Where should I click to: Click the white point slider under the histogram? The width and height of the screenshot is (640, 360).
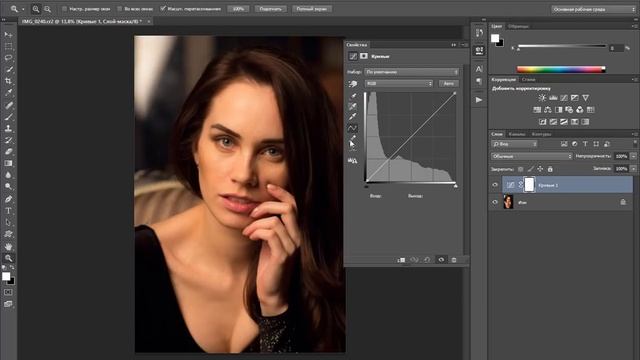point(456,186)
